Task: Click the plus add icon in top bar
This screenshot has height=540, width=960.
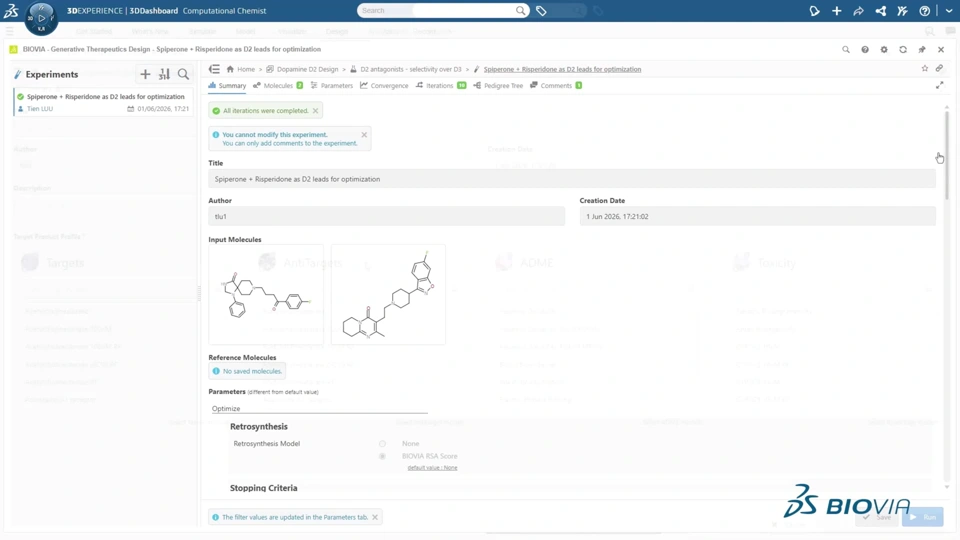Action: [x=836, y=10]
